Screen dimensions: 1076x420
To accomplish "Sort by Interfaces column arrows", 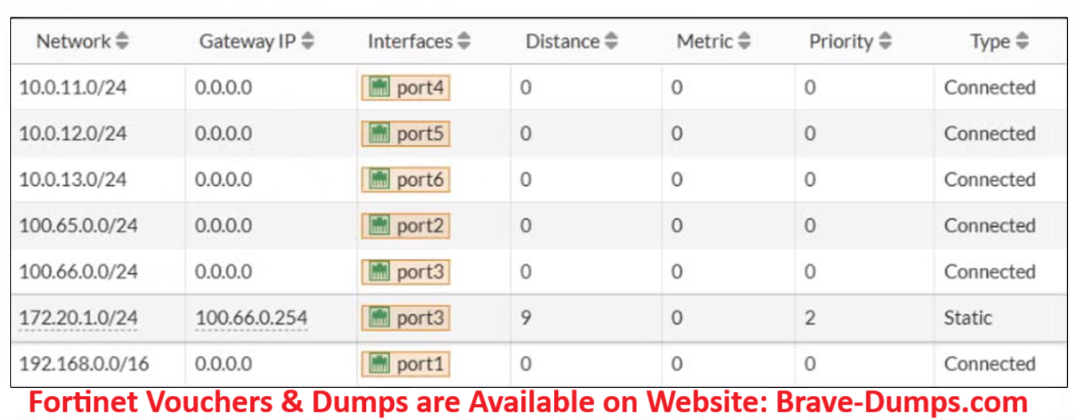I will 464,42.
